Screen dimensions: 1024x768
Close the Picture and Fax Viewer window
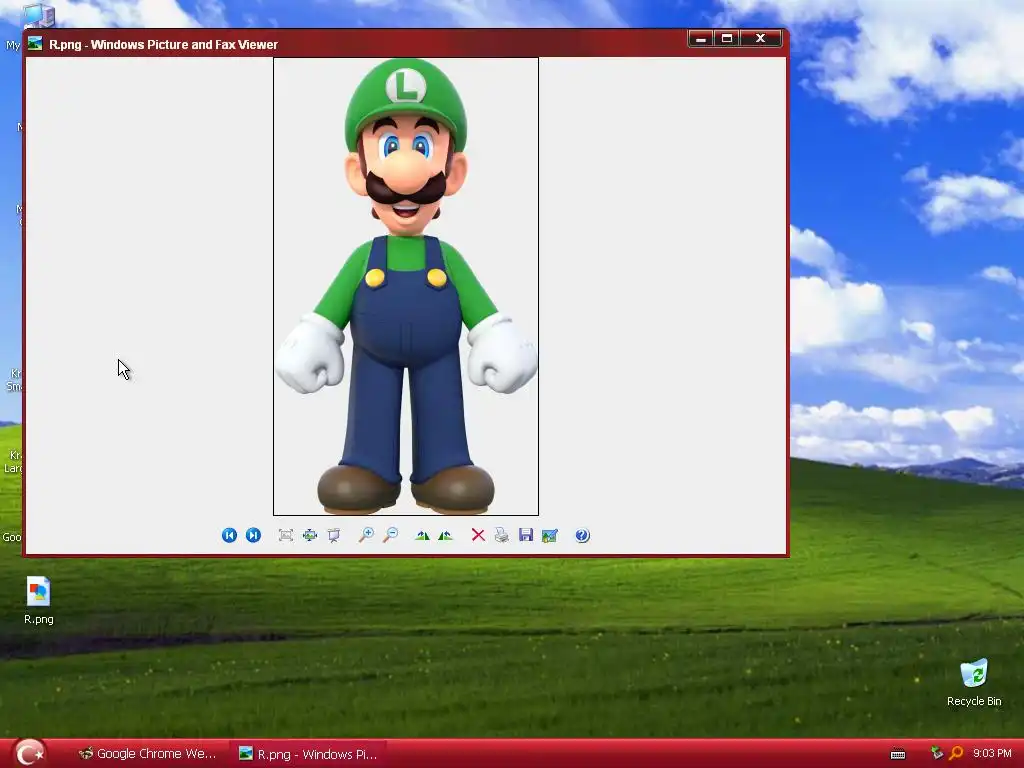pyautogui.click(x=760, y=39)
